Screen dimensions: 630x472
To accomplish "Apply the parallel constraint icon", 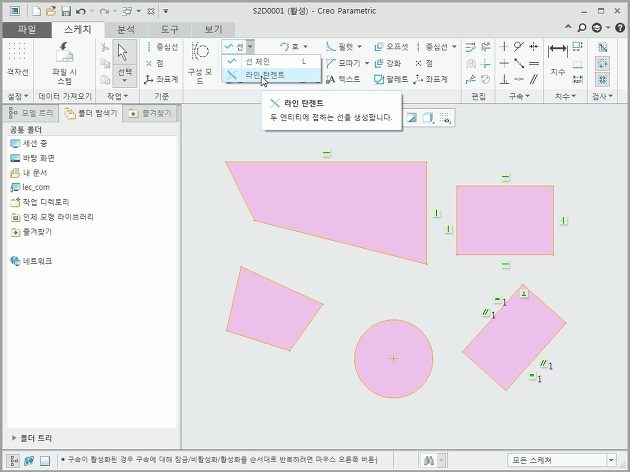I will click(x=534, y=79).
